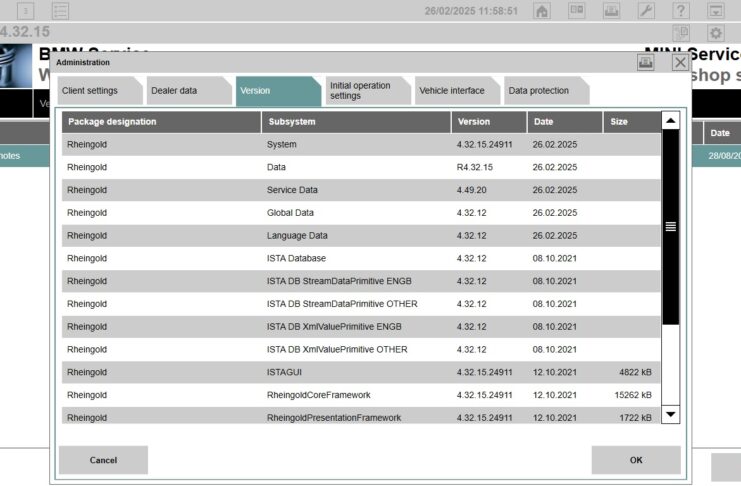741x486 pixels.
Task: Click the gear icon below top toolbar
Action: tap(715, 33)
